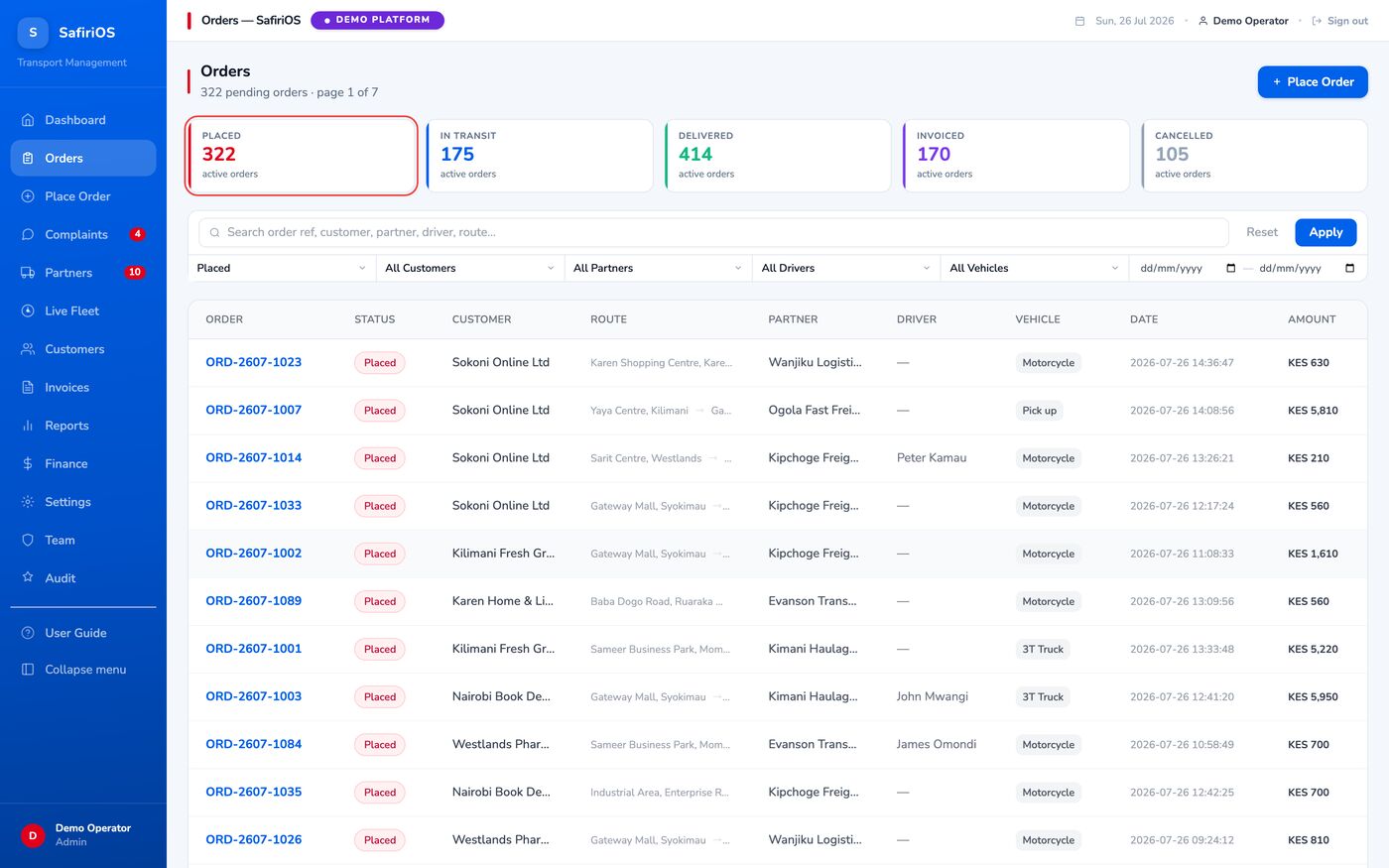Click driver name Peter Kamau
Image resolution: width=1389 pixels, height=868 pixels.
click(x=932, y=457)
